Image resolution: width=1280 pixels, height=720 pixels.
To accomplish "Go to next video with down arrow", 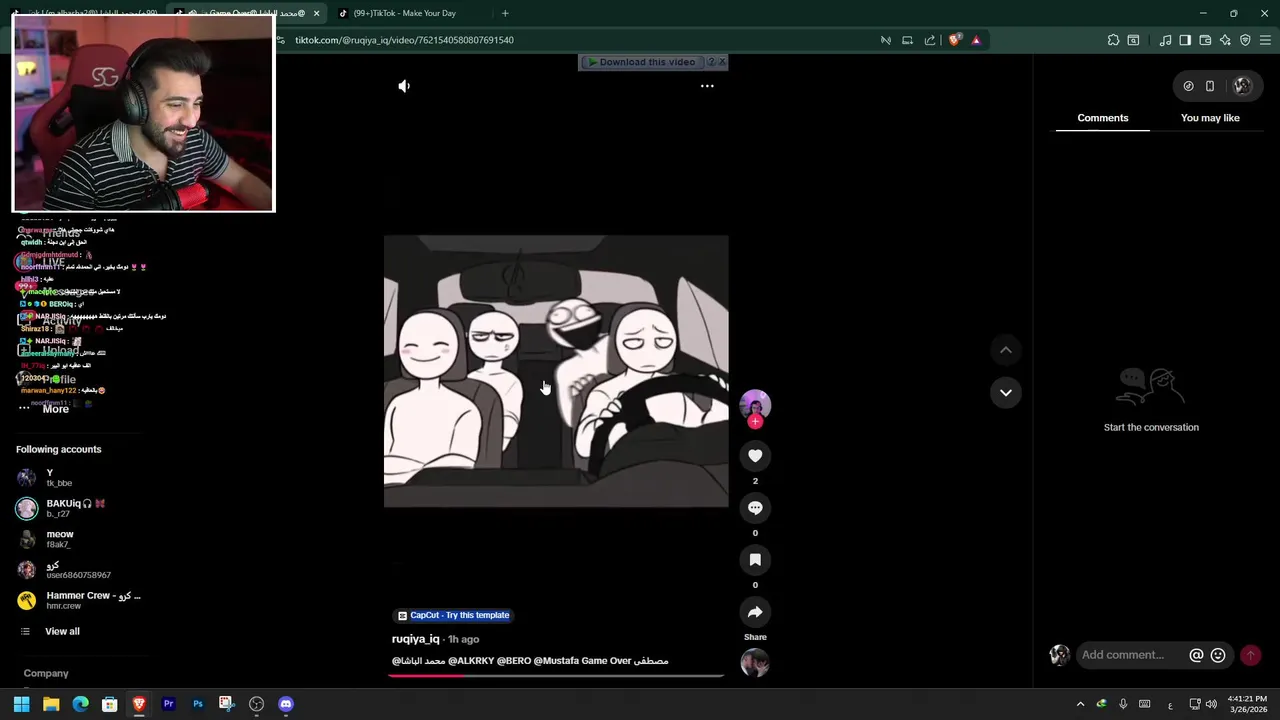I will (1006, 393).
